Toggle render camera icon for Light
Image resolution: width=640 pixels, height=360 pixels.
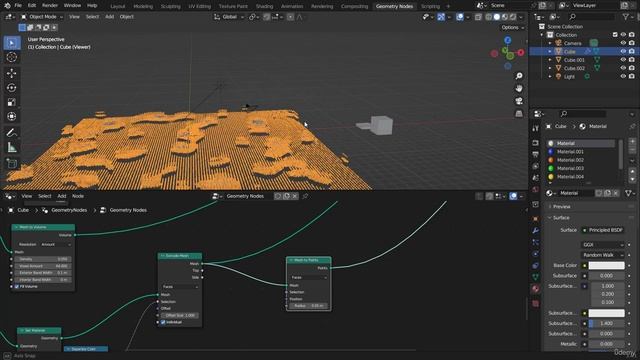click(631, 76)
